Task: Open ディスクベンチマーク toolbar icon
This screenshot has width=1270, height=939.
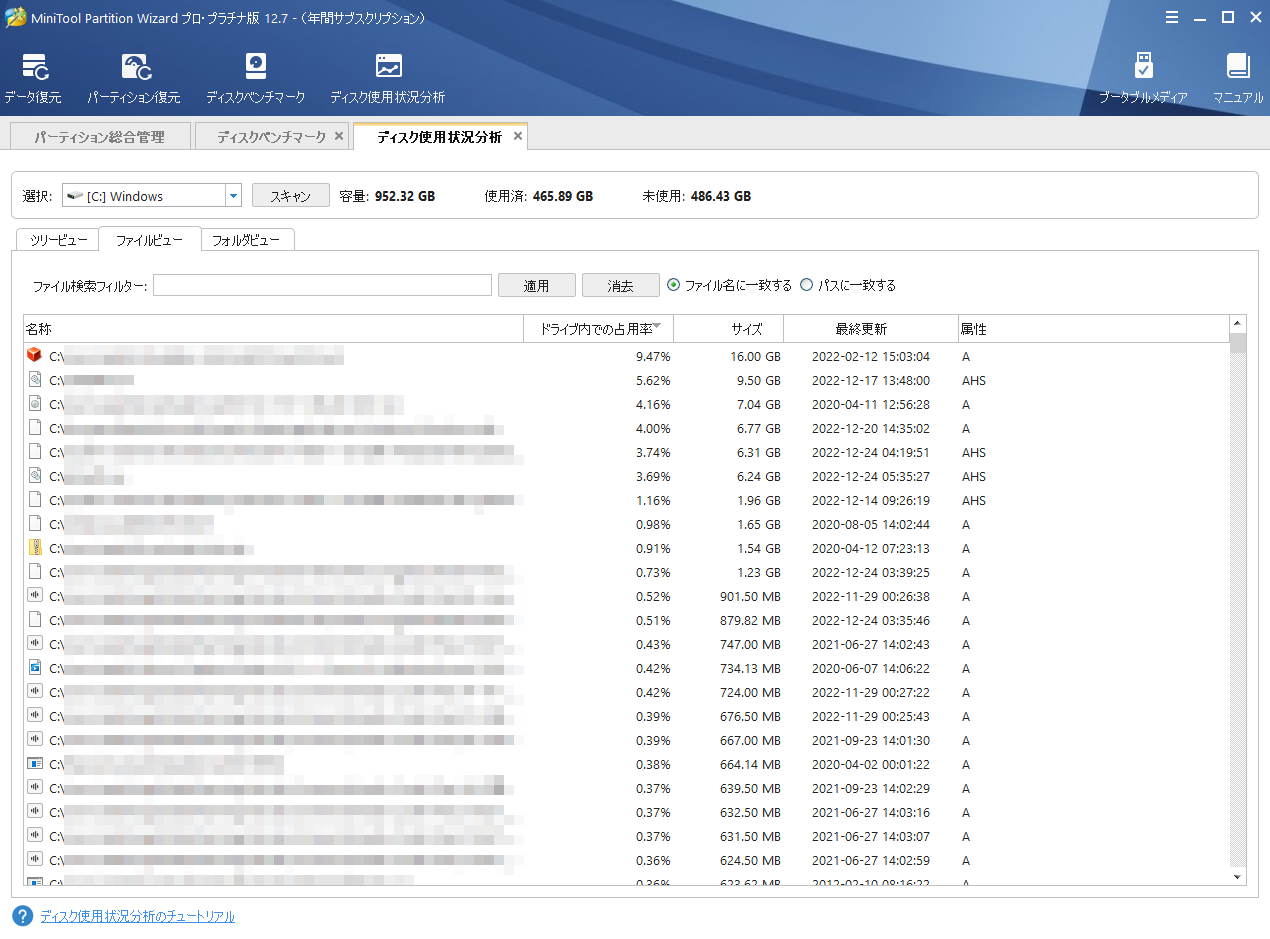Action: [x=256, y=68]
